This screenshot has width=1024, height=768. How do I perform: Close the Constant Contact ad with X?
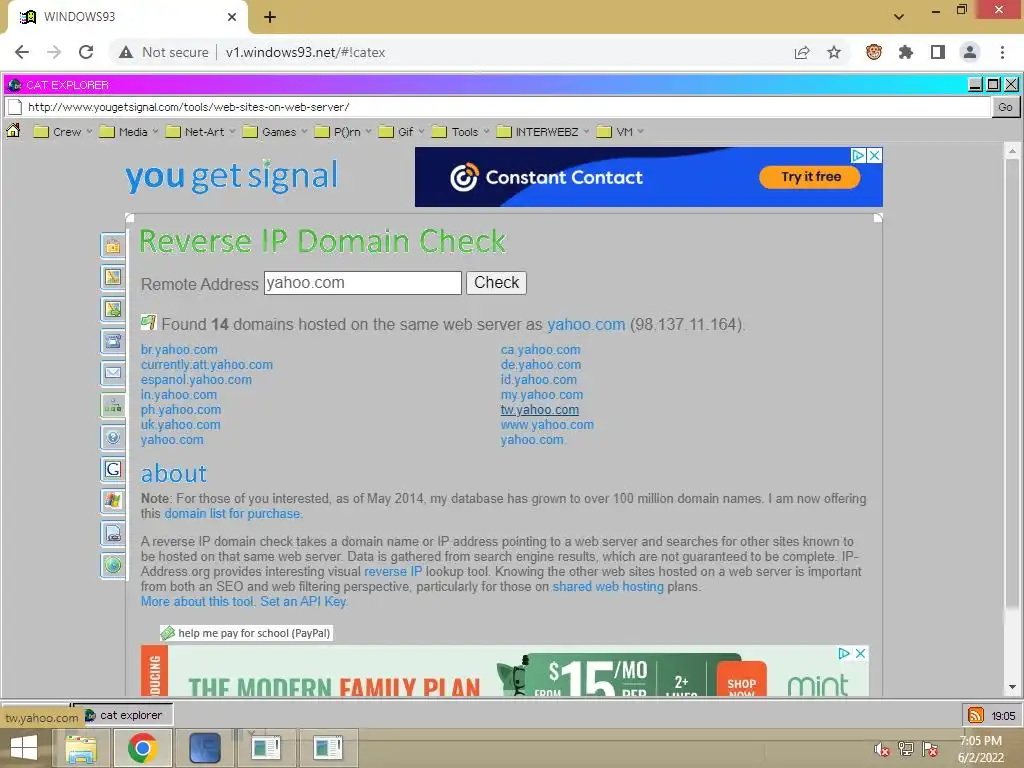coord(874,155)
